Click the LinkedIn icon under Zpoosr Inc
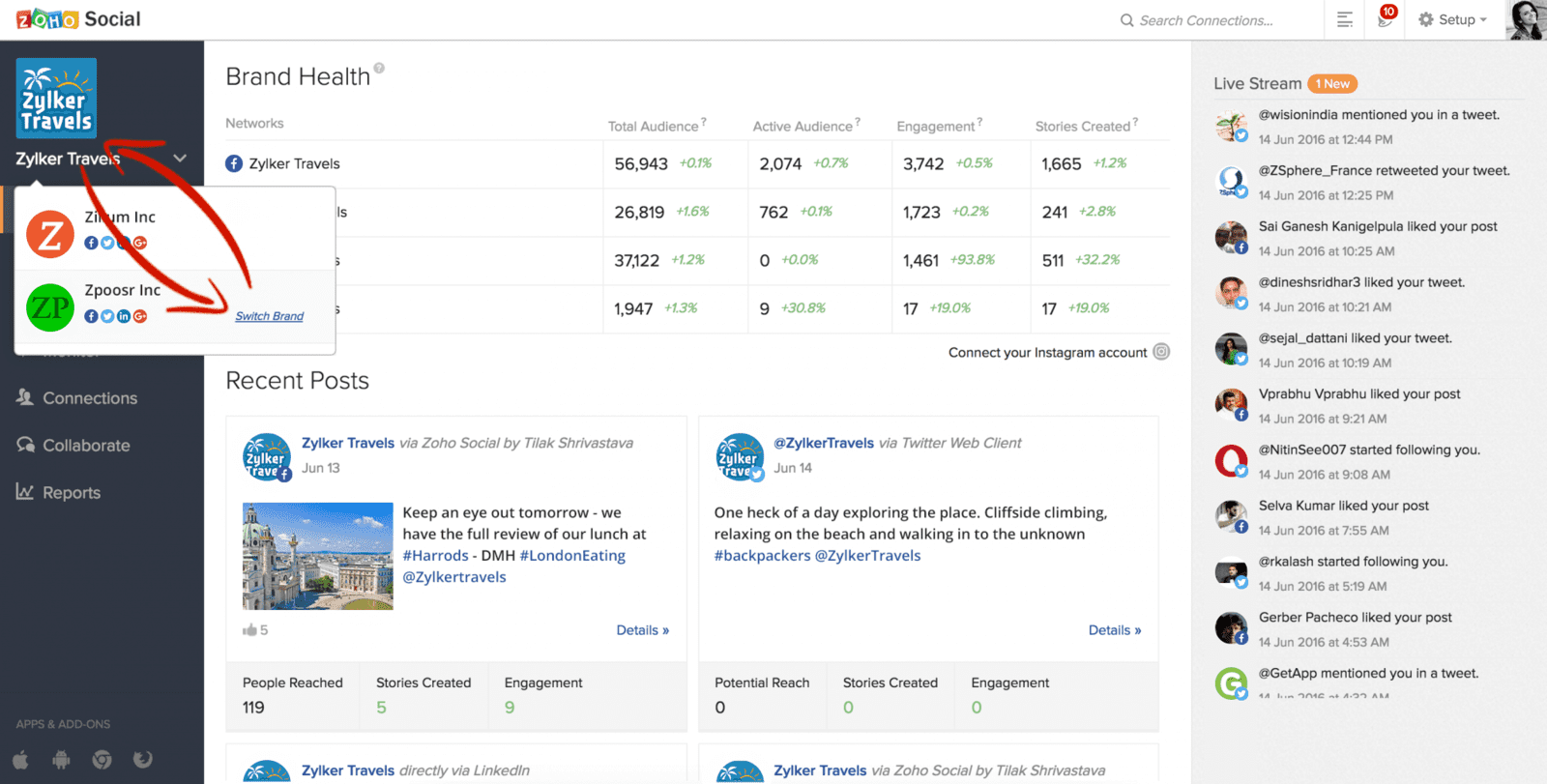 pos(124,316)
